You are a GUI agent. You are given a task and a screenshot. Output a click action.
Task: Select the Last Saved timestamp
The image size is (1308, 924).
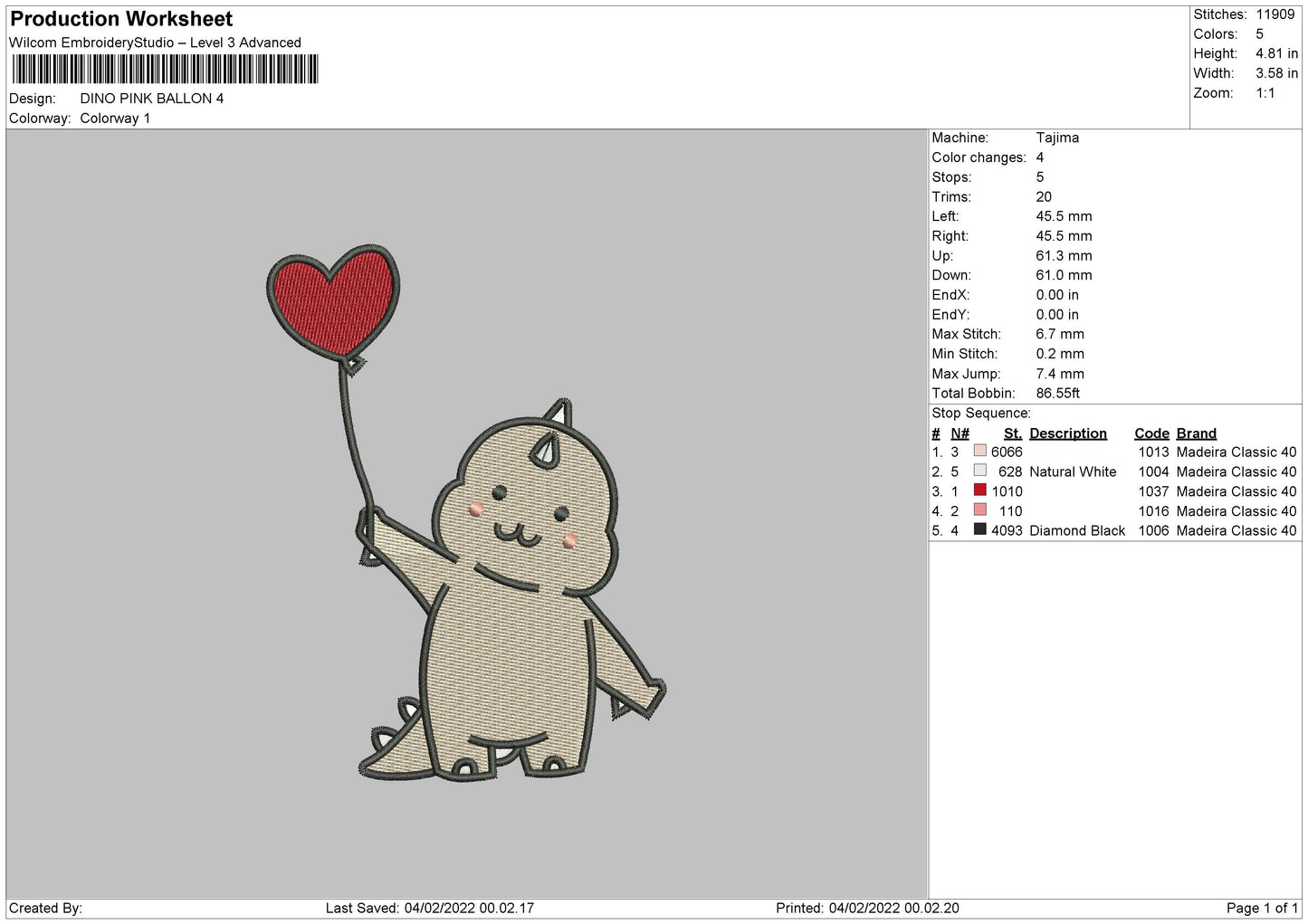429,908
